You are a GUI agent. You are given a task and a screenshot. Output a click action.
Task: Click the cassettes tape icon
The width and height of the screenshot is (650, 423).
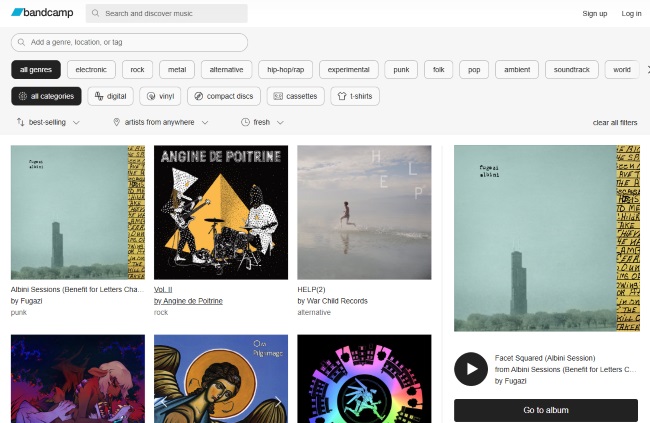tap(278, 96)
